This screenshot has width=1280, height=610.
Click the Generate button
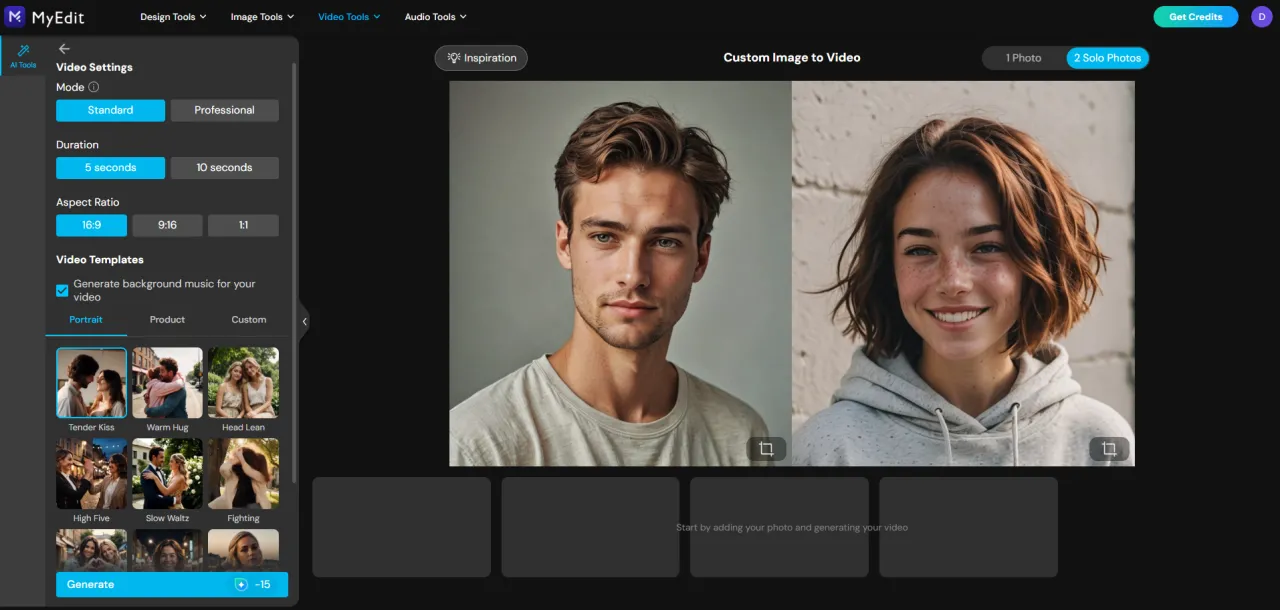pos(172,584)
